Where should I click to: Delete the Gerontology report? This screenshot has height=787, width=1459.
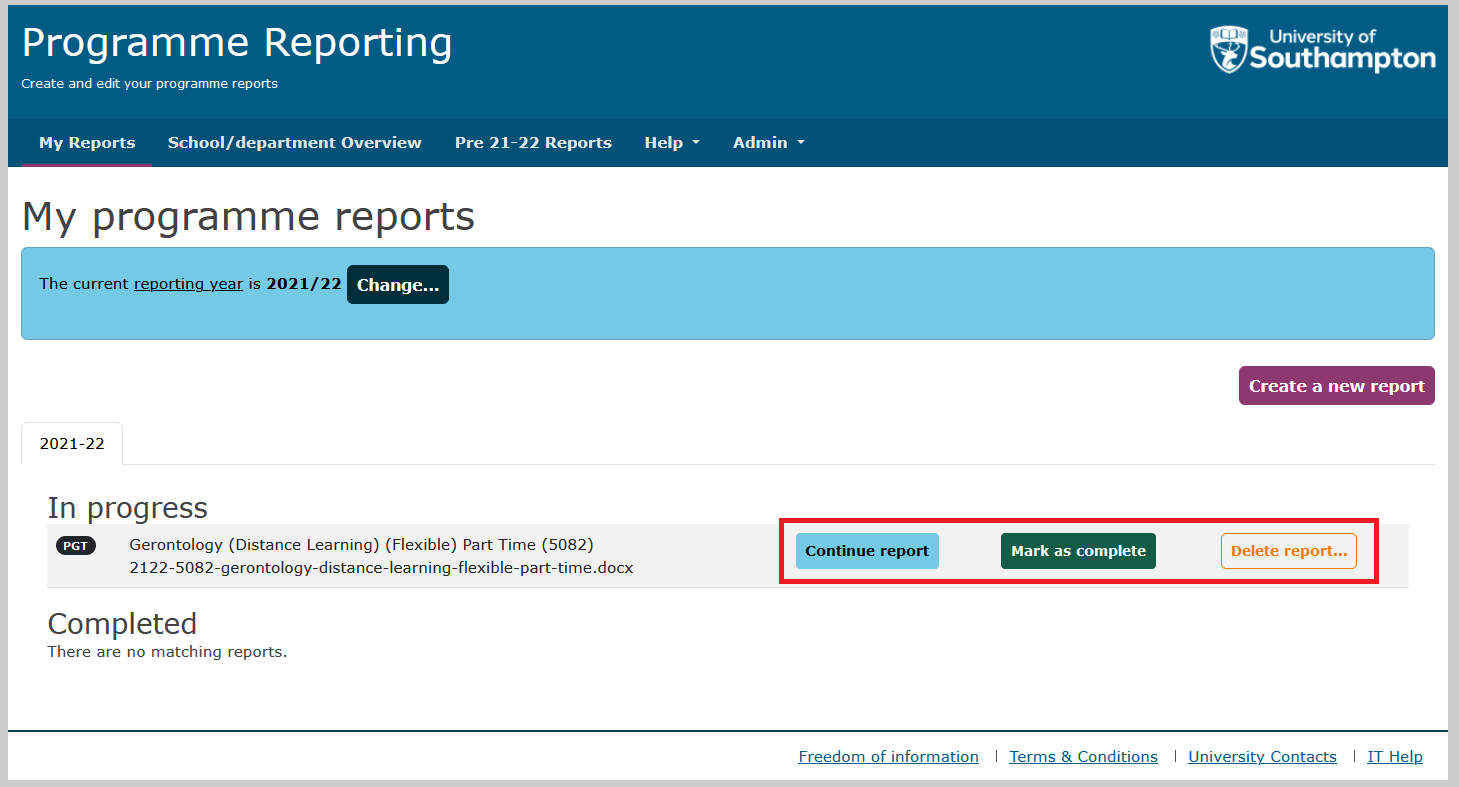[x=1288, y=551]
